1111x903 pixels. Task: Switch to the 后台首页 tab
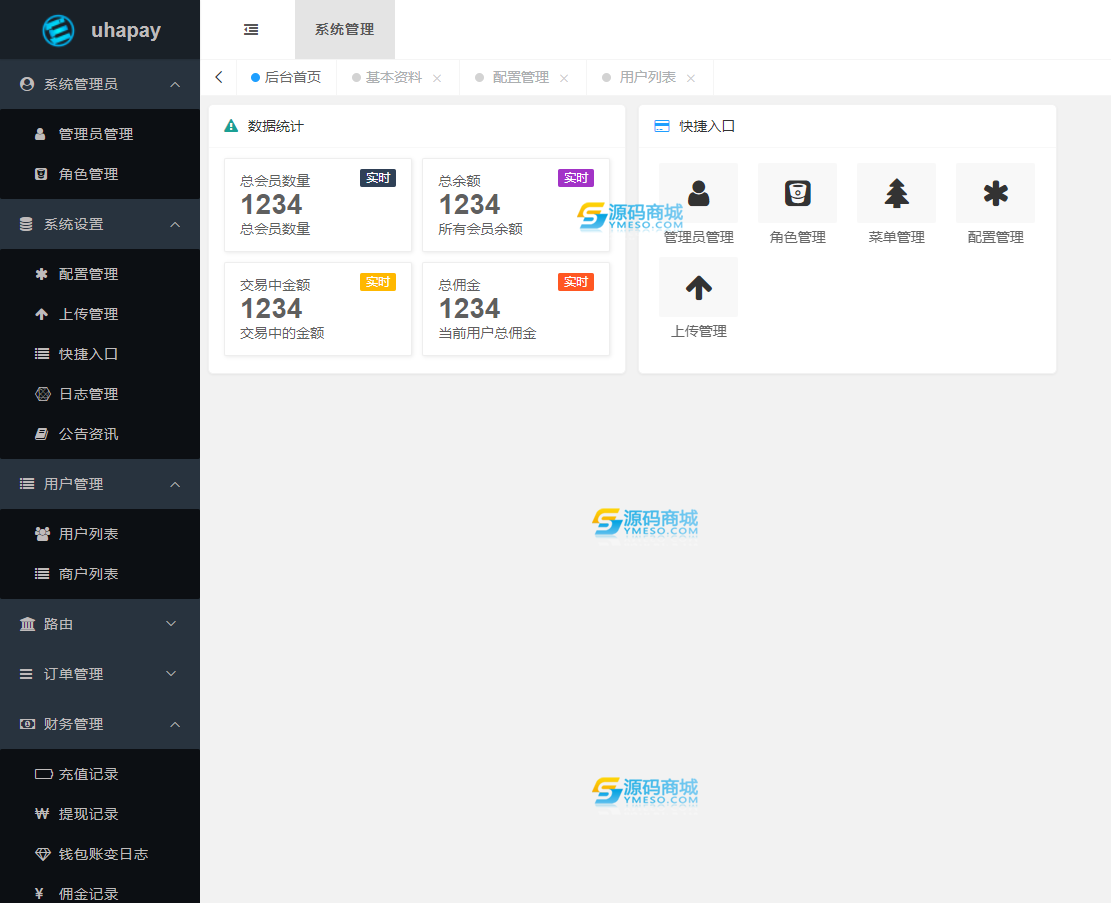286,77
